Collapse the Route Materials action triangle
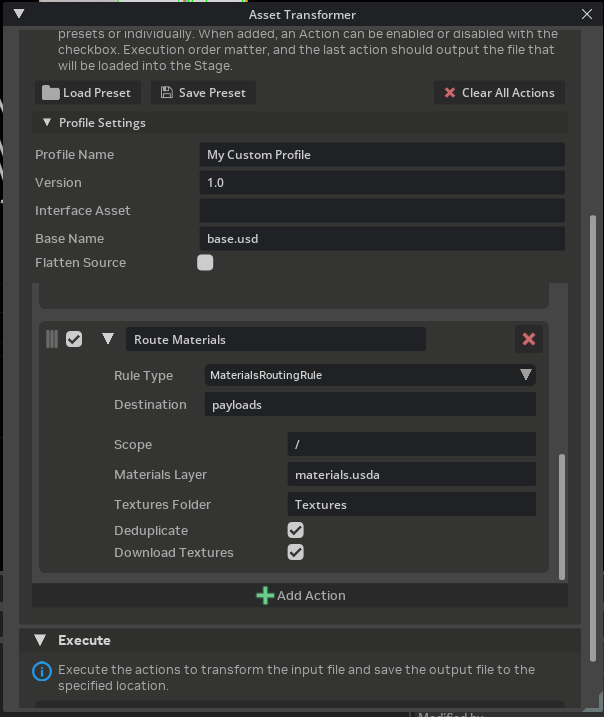The height and width of the screenshot is (717, 604). click(x=108, y=339)
